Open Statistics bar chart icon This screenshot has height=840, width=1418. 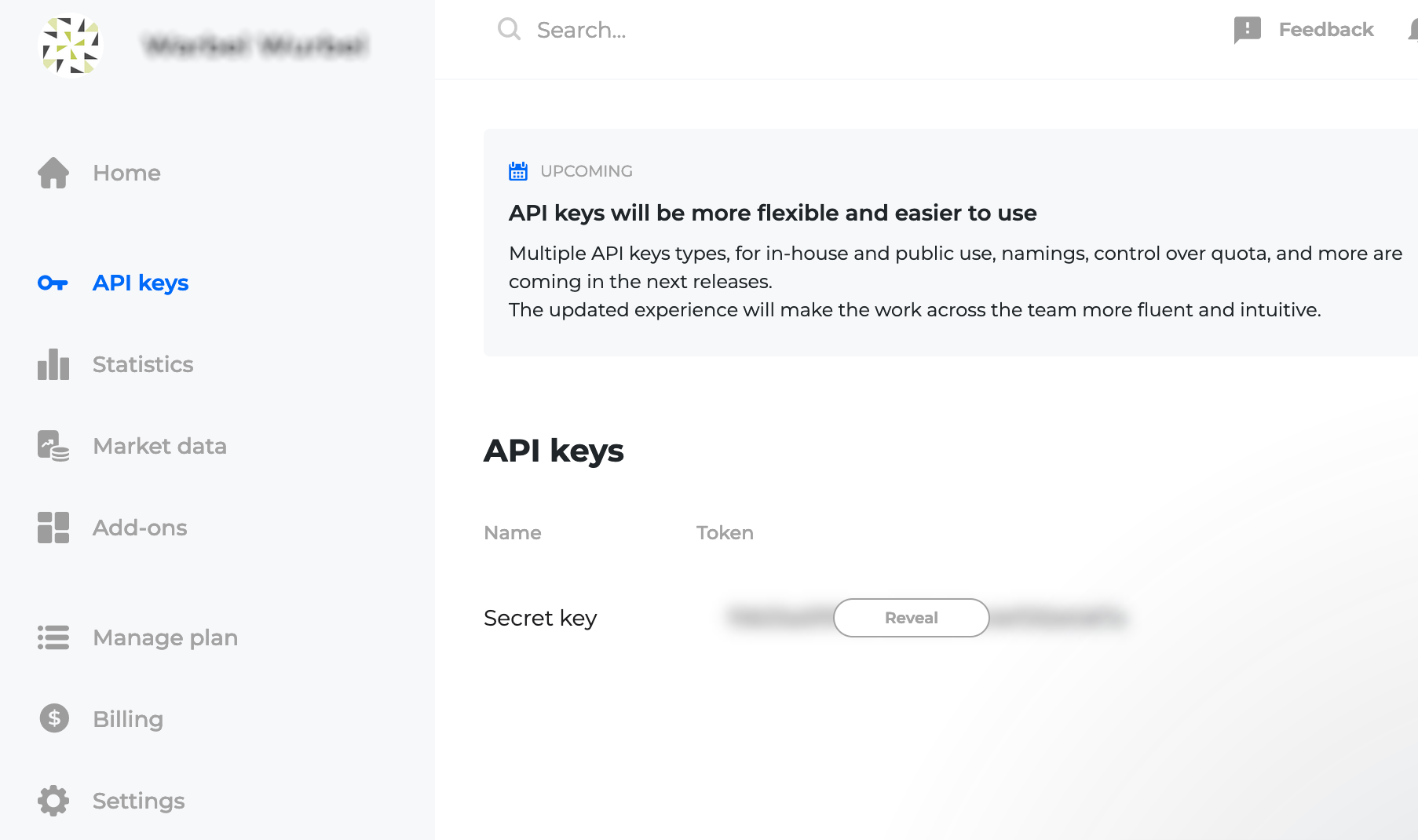53,364
